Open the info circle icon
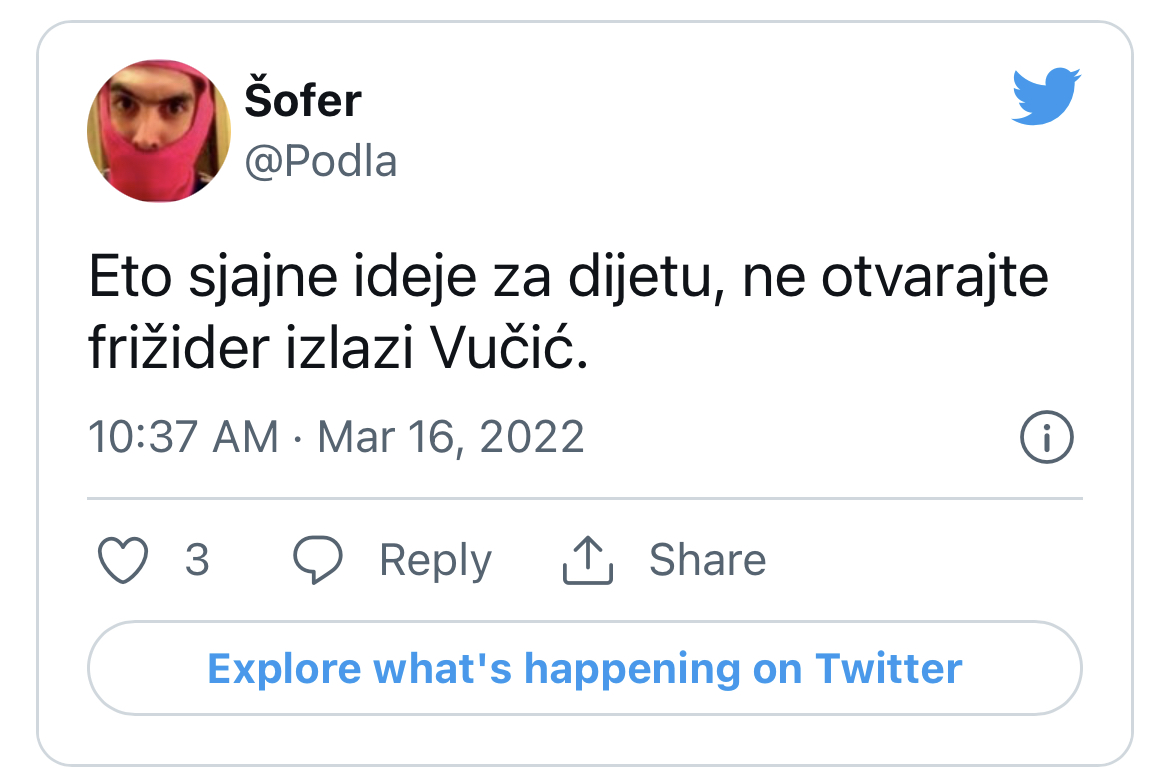This screenshot has width=1170, height=780. pos(1046,438)
